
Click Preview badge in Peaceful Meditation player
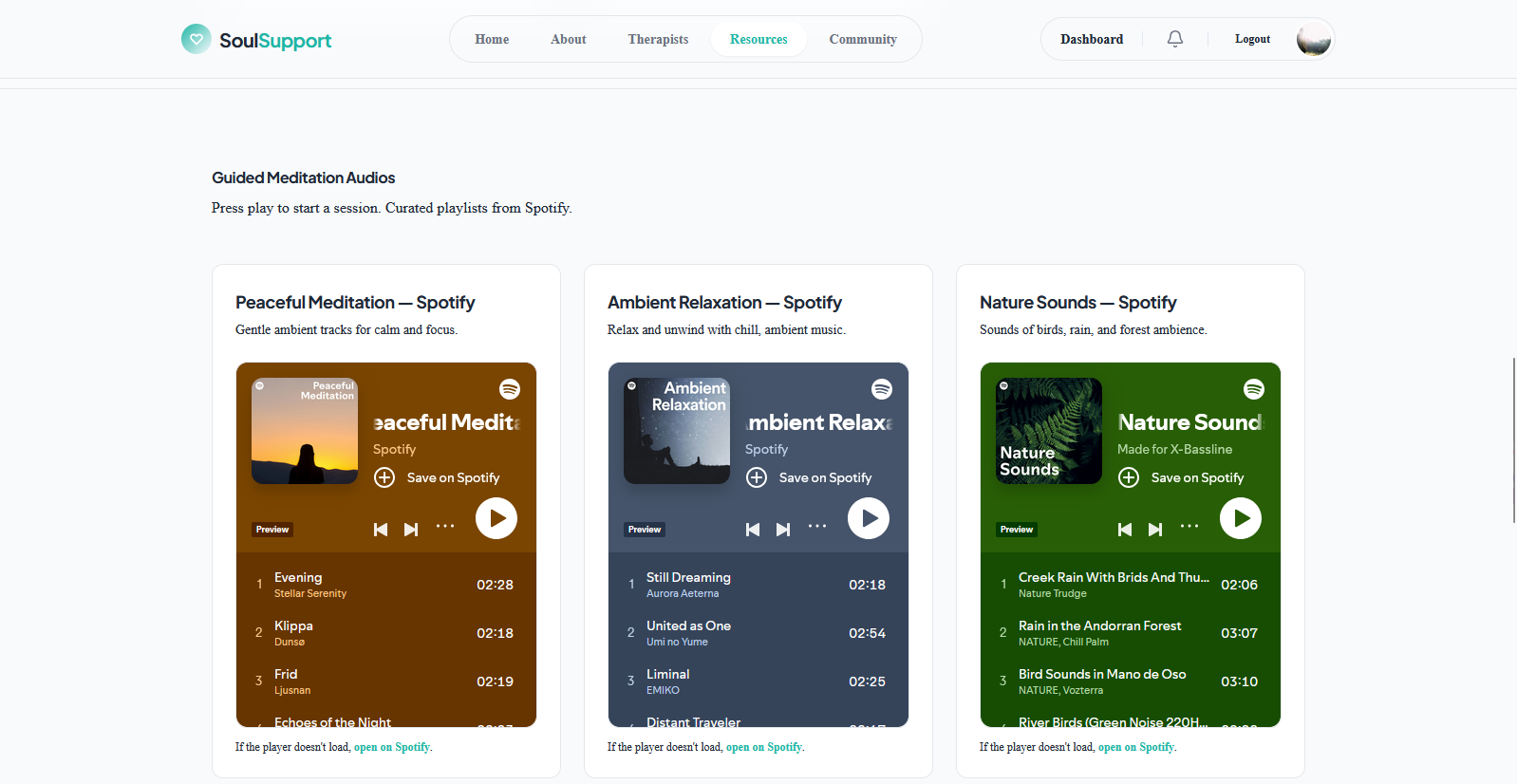click(272, 530)
